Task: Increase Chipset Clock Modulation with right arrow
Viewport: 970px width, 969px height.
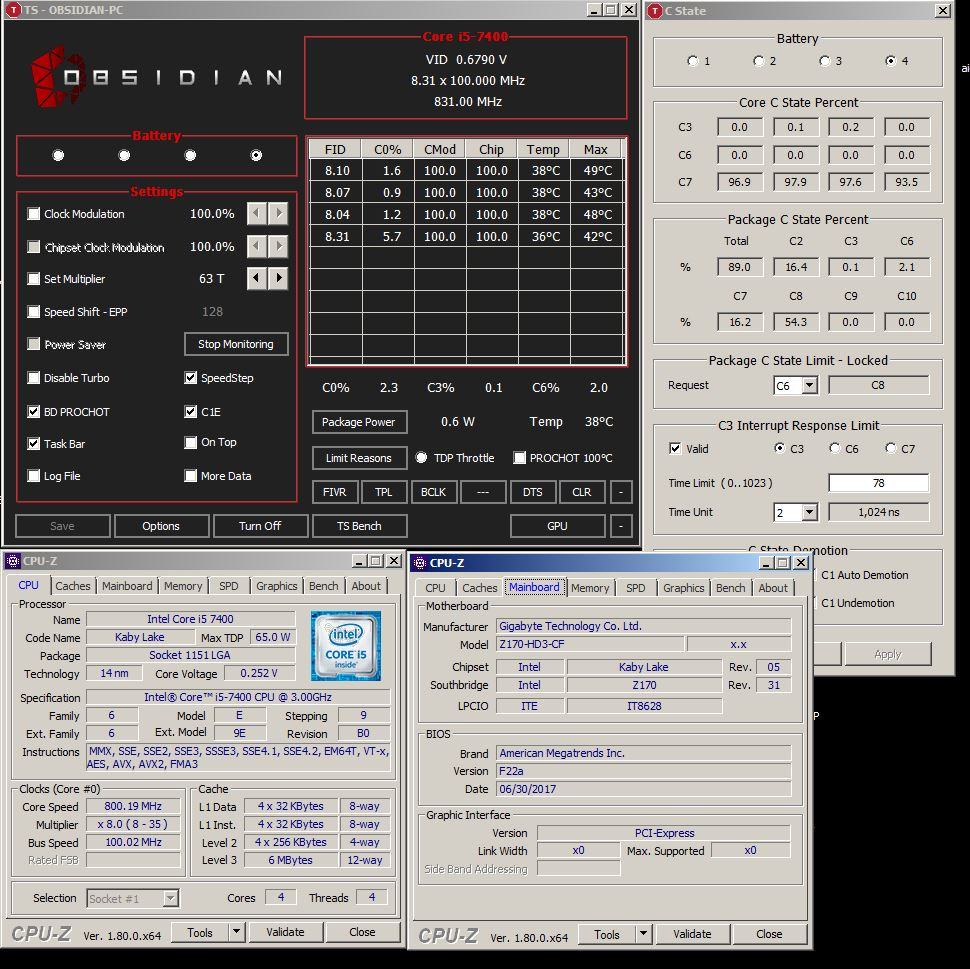Action: (x=278, y=246)
